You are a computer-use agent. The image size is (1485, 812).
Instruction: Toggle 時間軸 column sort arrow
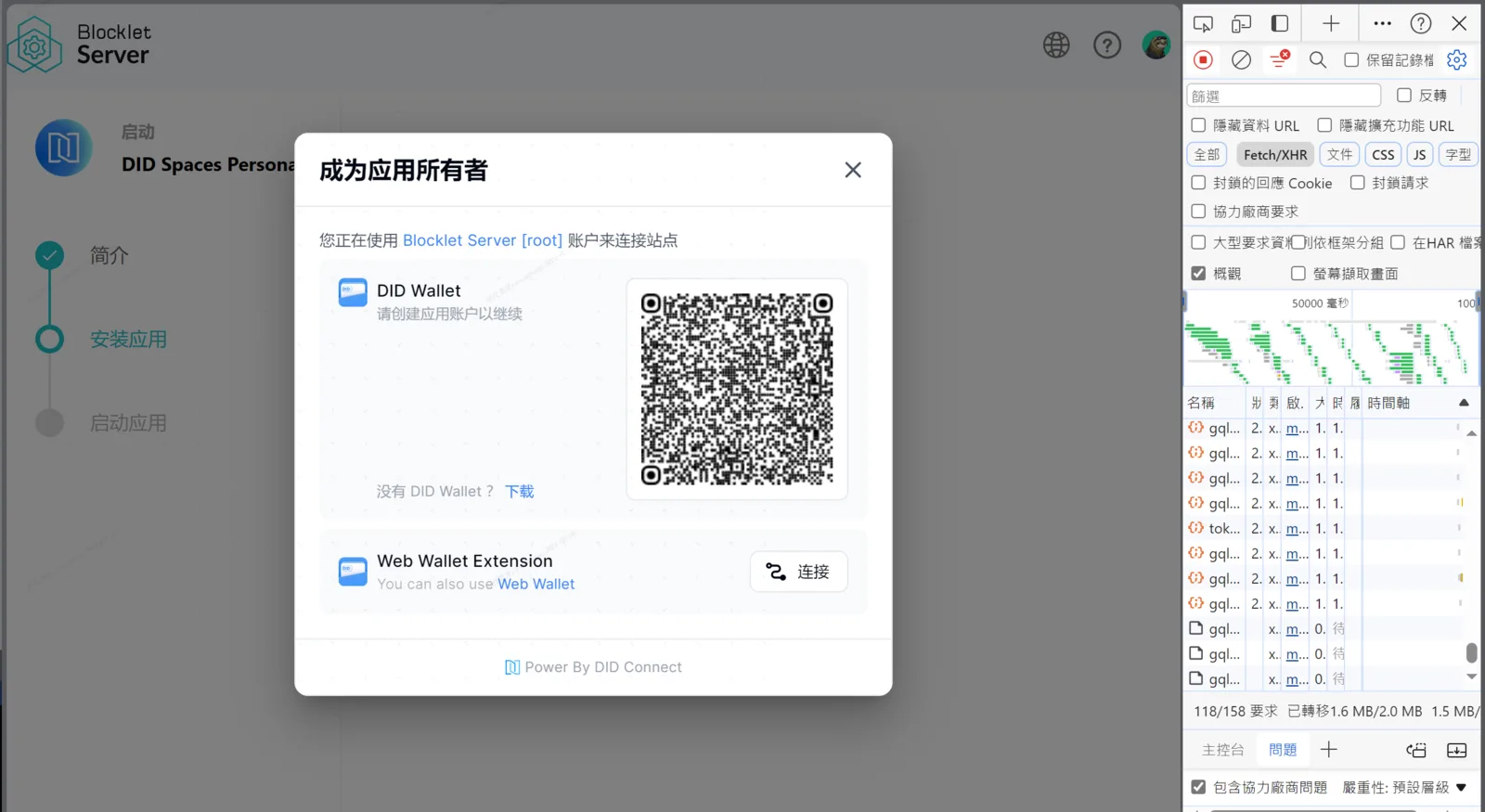click(1464, 403)
